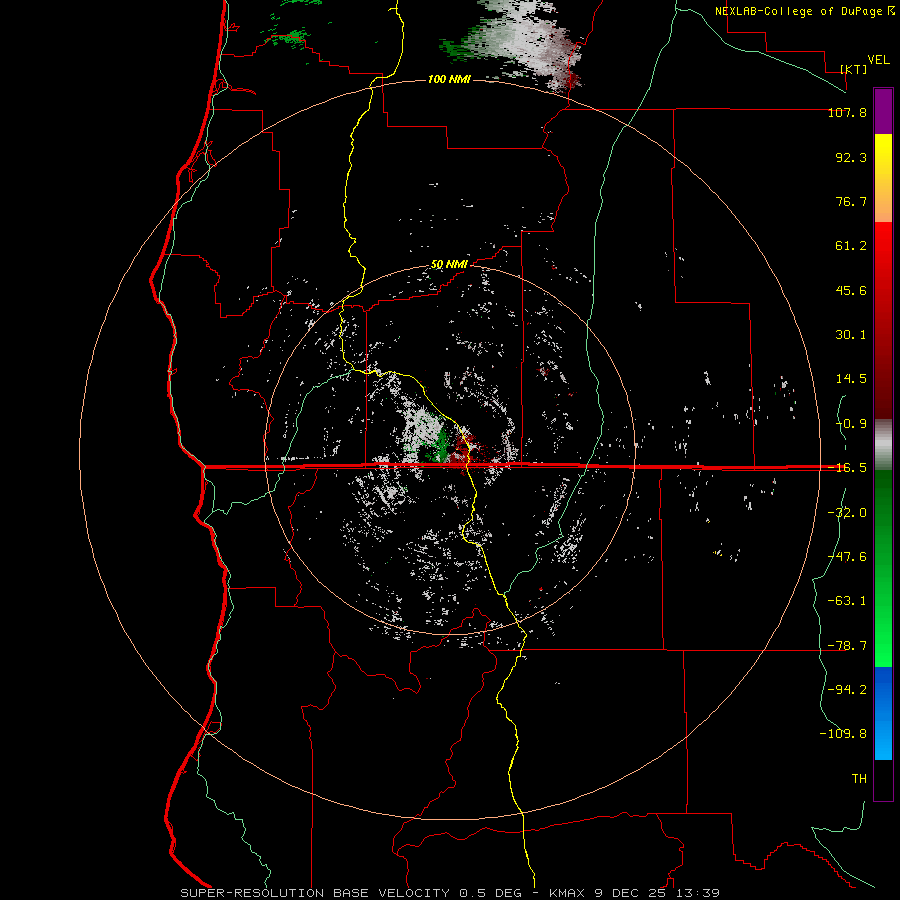This screenshot has height=900, width=900.
Task: Click the 30.1 velocity scale value
Action: (851, 335)
